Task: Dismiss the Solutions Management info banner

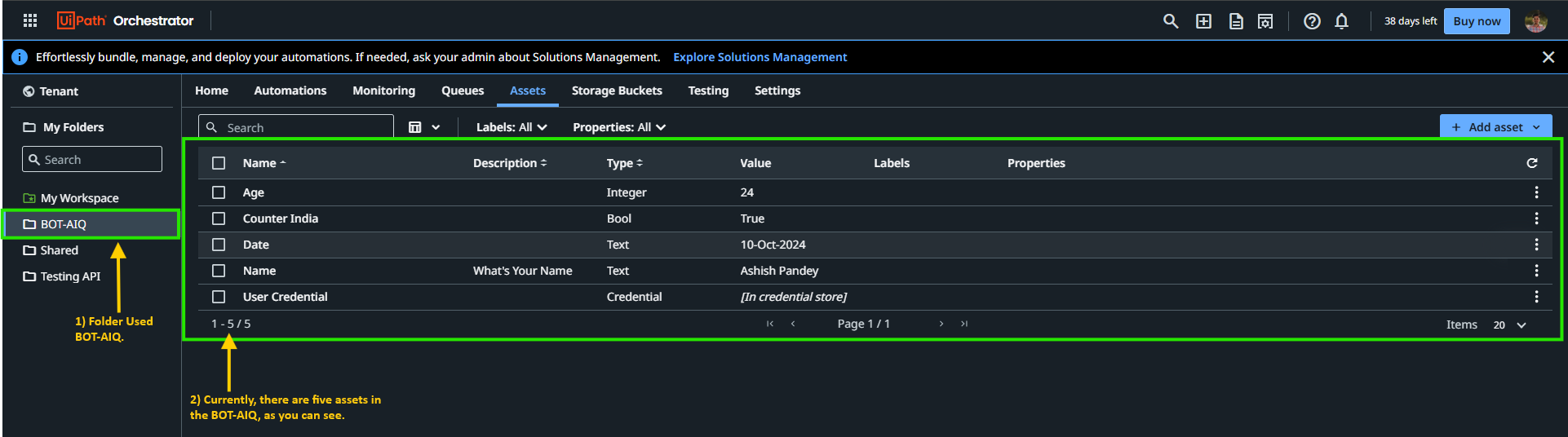Action: (x=1548, y=57)
